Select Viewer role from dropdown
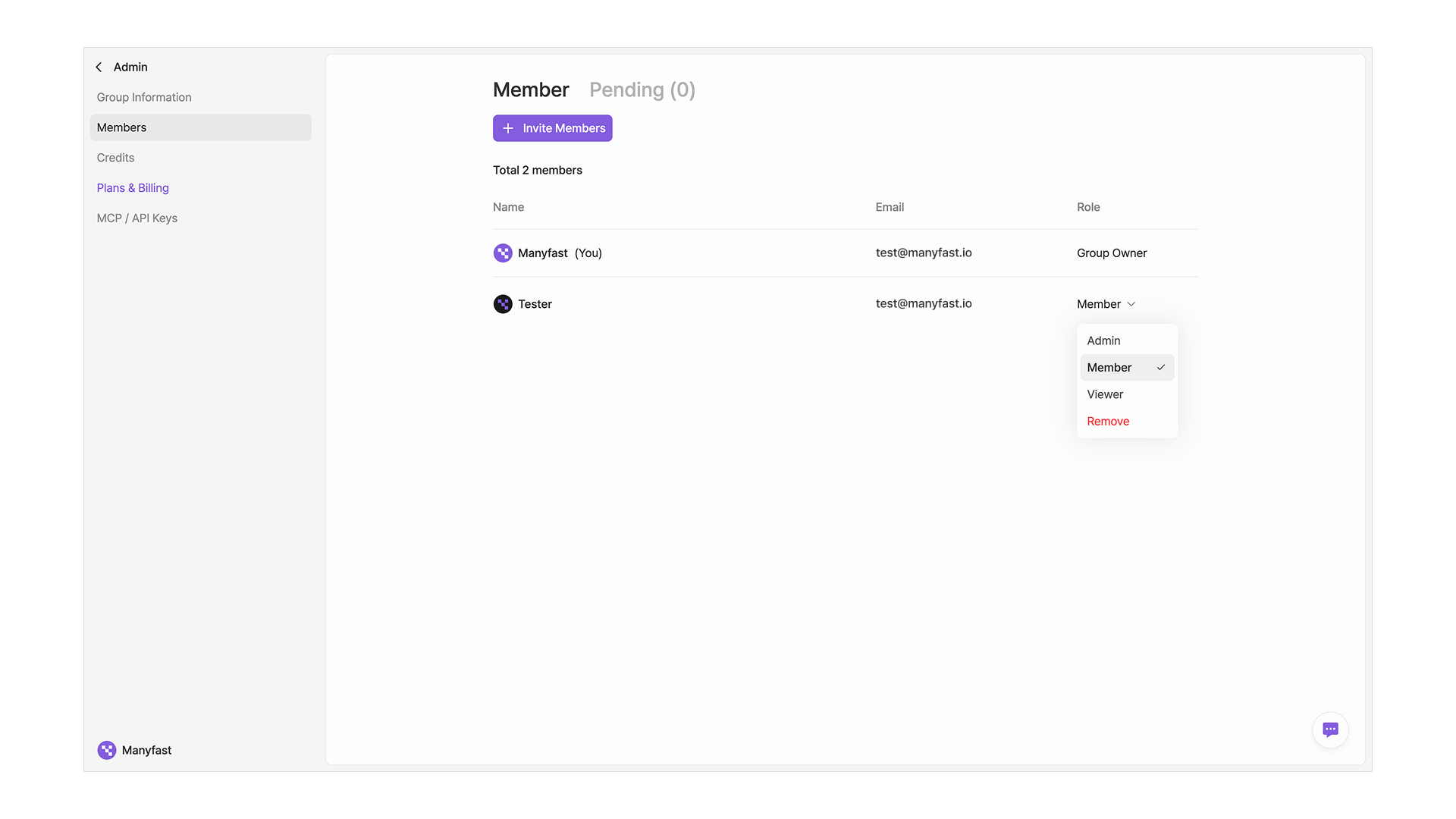The height and width of the screenshot is (819, 1456). 1105,394
